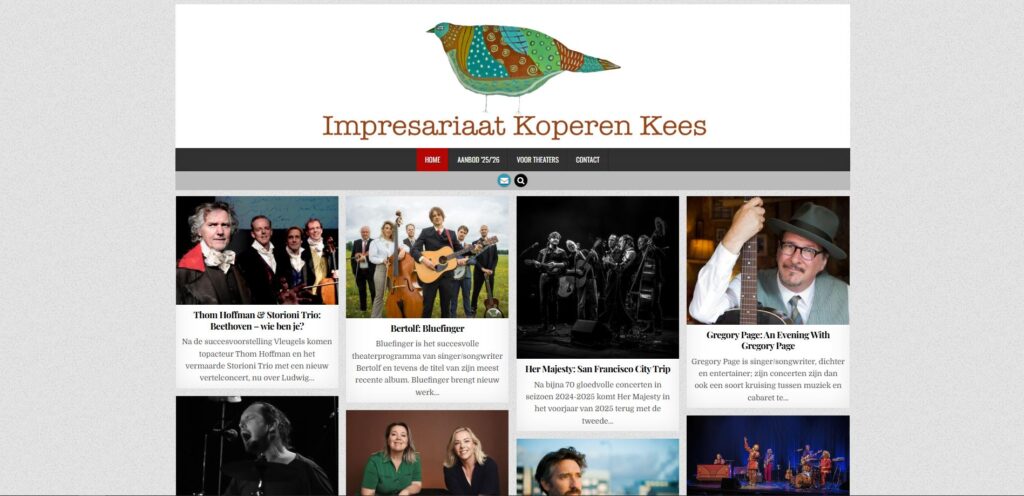Click the black-and-white Her Majesty stage photo

pos(598,277)
